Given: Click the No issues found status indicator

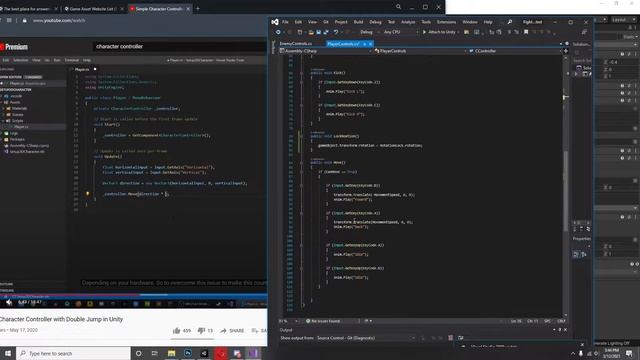Looking at the screenshot, I should coord(322,321).
